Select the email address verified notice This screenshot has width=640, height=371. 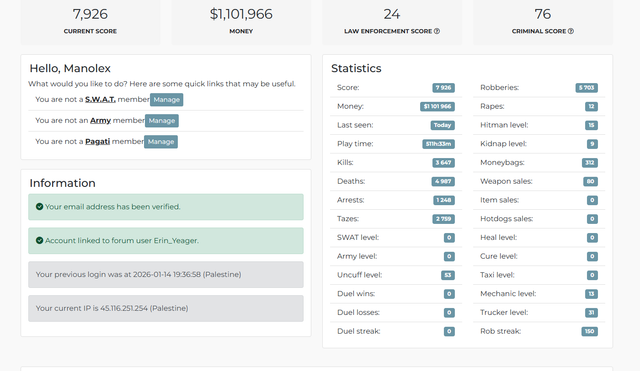tap(166, 207)
